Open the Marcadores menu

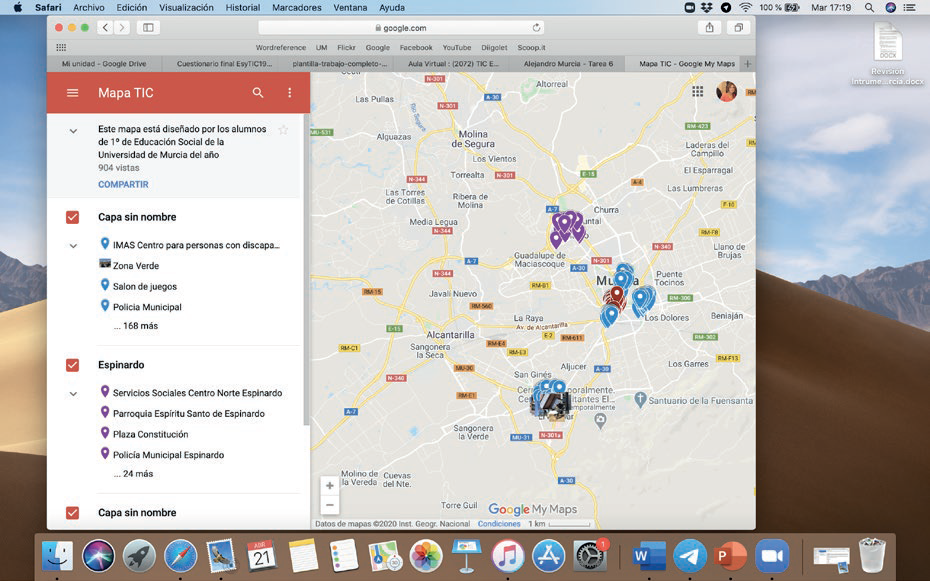[297, 8]
